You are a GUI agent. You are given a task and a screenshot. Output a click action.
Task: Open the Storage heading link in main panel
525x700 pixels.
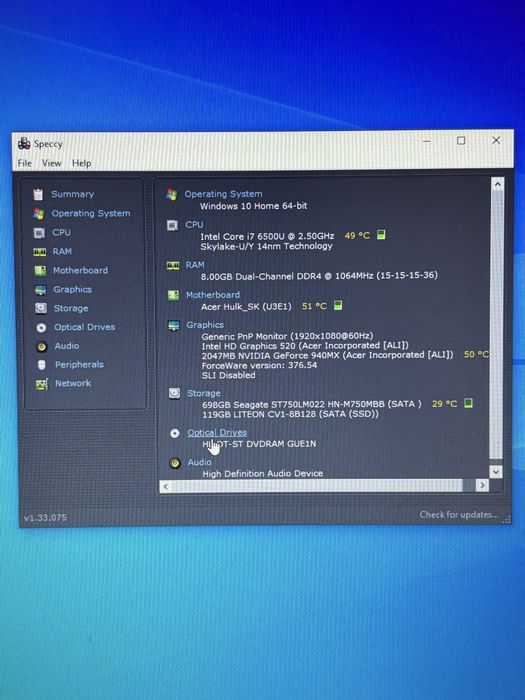(204, 393)
